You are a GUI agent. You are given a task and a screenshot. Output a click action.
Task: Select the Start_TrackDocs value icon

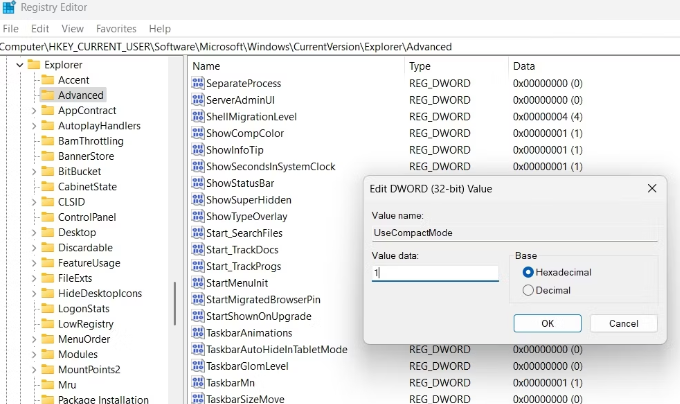click(x=198, y=250)
